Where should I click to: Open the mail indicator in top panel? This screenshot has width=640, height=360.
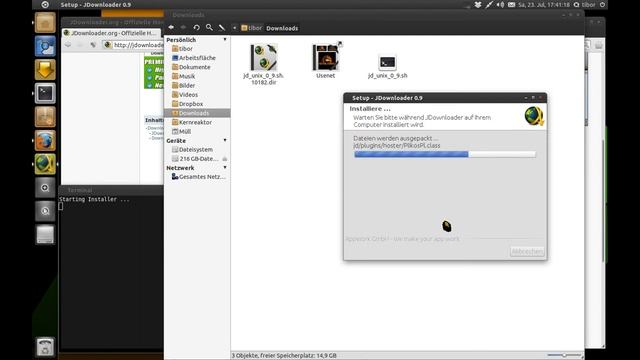pos(511,5)
